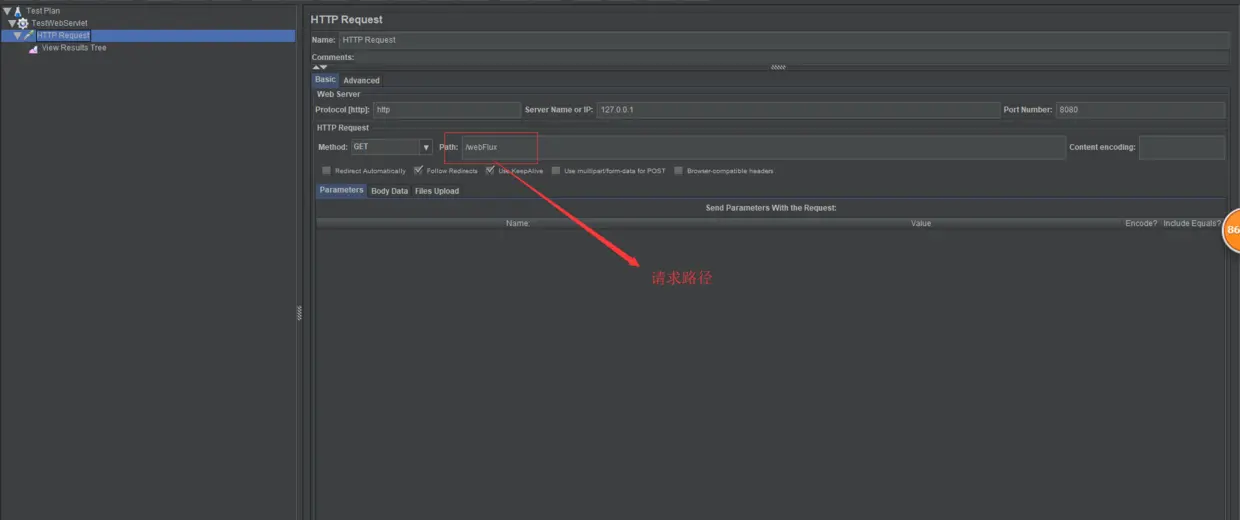Click the Server Name or IP field
The image size is (1240, 520).
pyautogui.click(x=798, y=110)
